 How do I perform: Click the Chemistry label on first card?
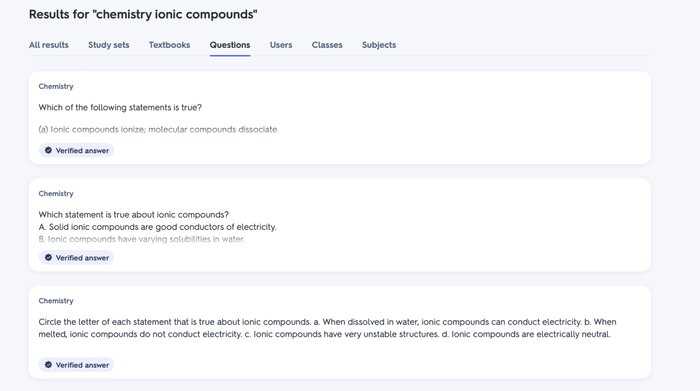[56, 86]
